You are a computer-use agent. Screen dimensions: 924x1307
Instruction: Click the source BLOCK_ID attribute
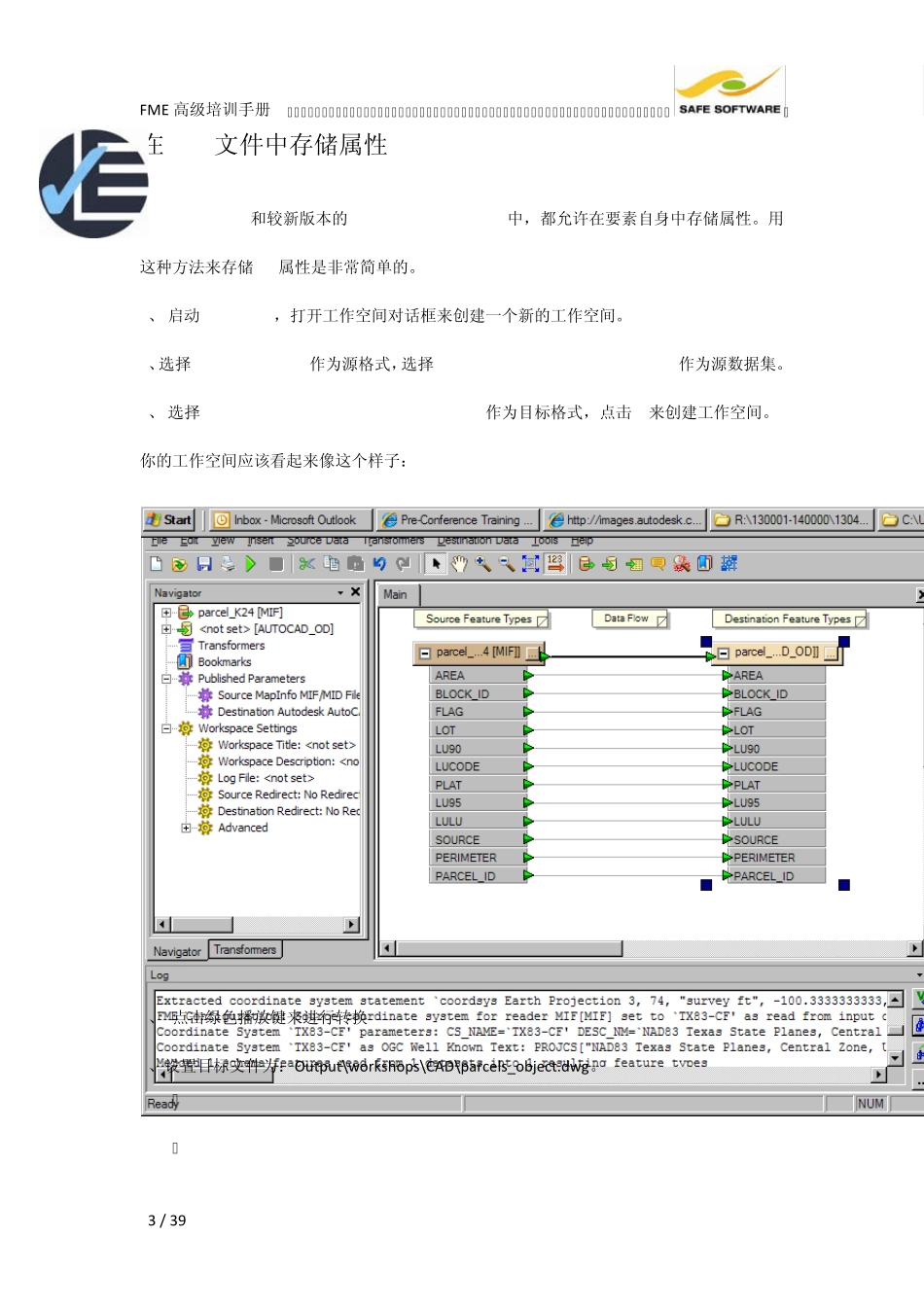pyautogui.click(x=477, y=694)
